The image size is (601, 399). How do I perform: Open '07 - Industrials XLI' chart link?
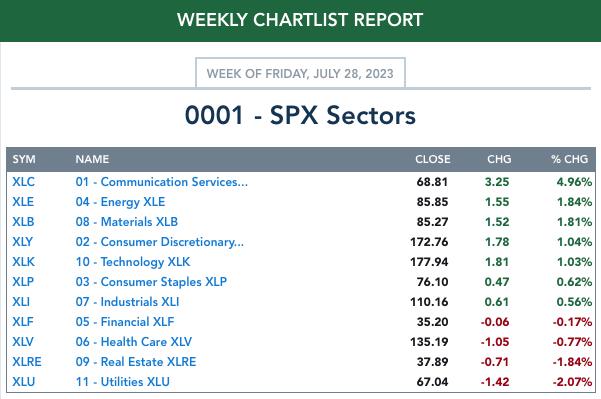point(128,302)
